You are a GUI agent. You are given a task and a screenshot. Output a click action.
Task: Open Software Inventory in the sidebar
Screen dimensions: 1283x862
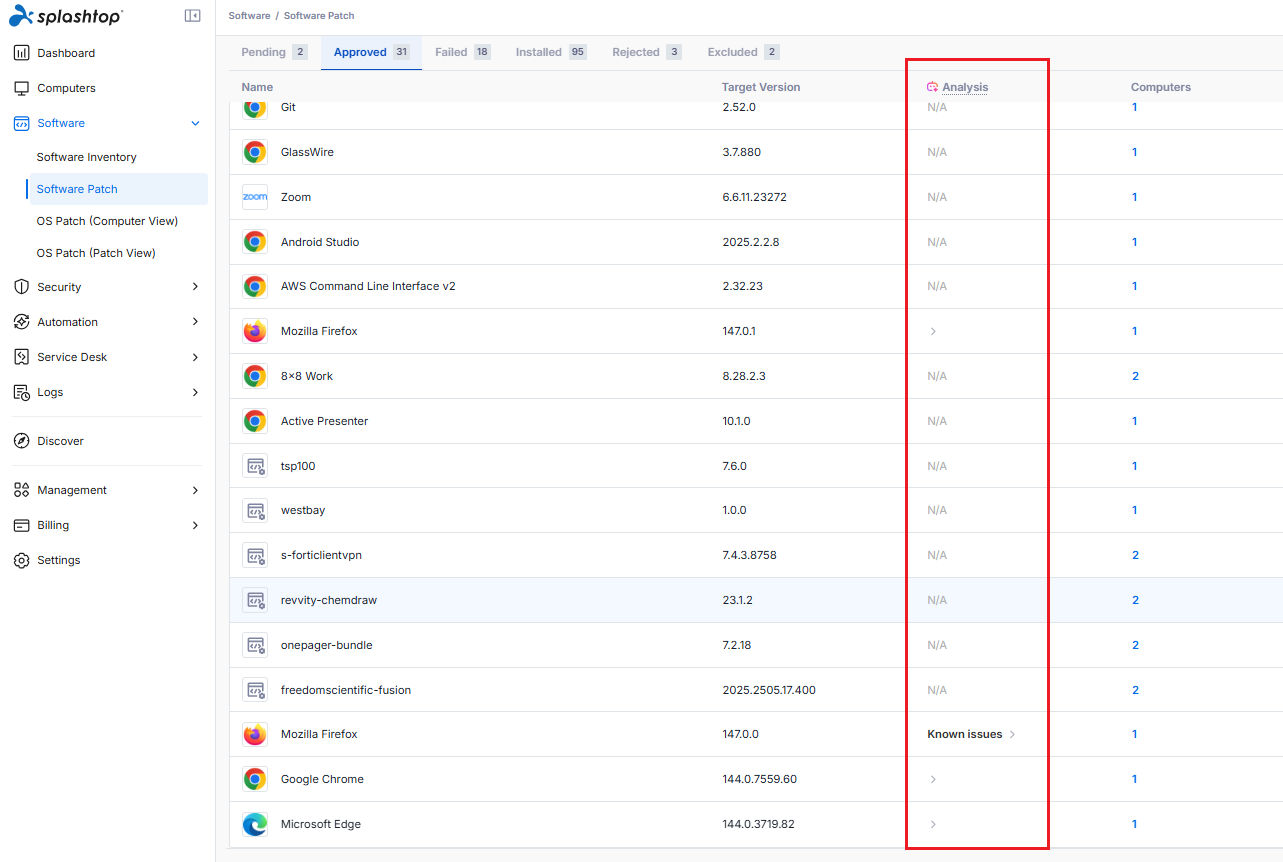(x=87, y=157)
